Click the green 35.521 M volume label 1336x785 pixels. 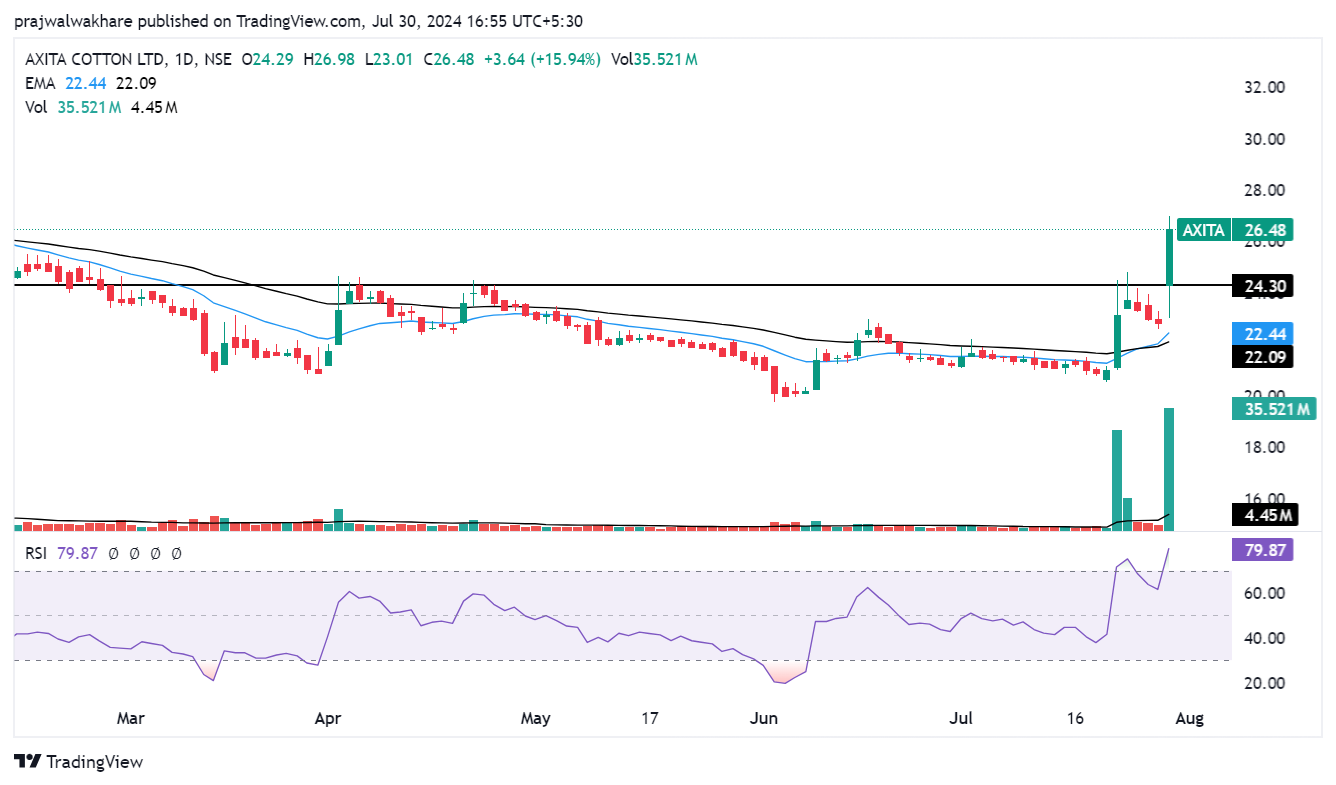pos(1272,408)
